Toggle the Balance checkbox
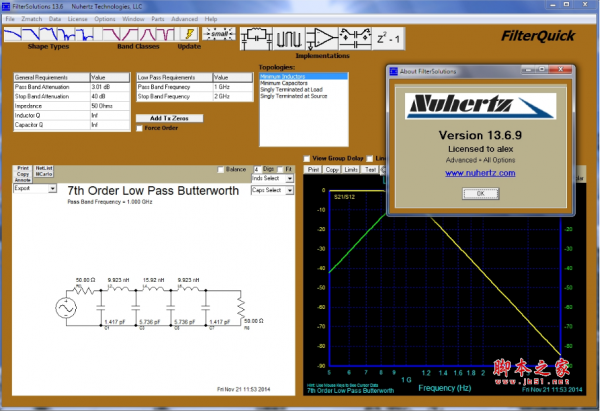Screen dimensions: 600x412 click(221, 168)
